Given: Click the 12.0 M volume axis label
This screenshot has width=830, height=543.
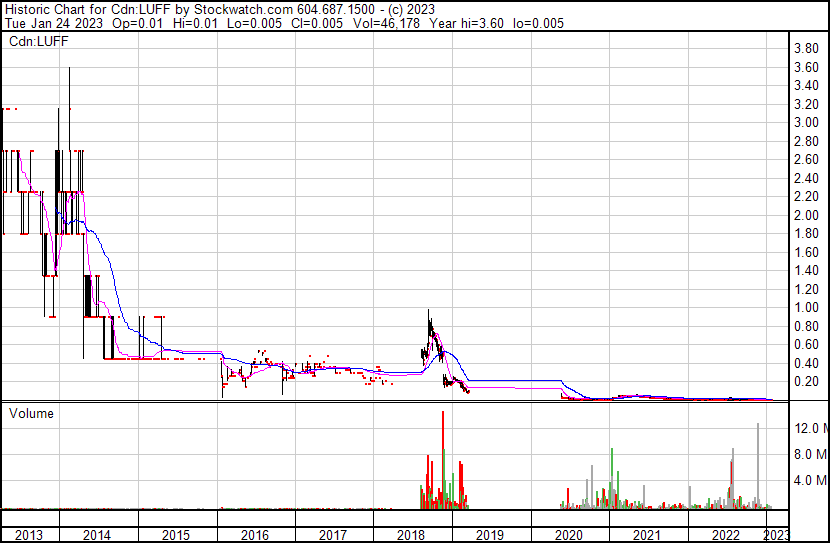Looking at the screenshot, I should (x=810, y=428).
